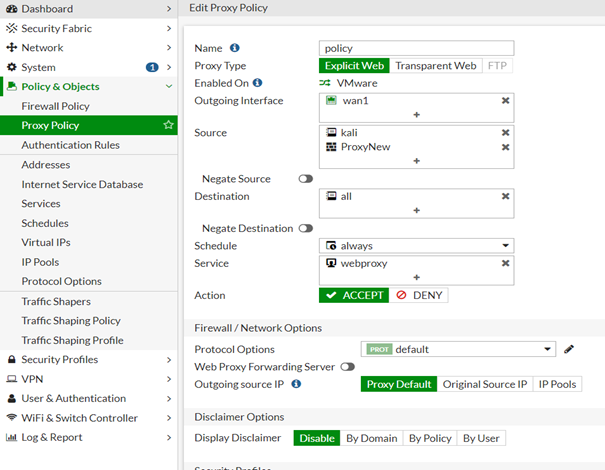605x470 pixels.
Task: Remove kali from Source list
Action: 505,133
